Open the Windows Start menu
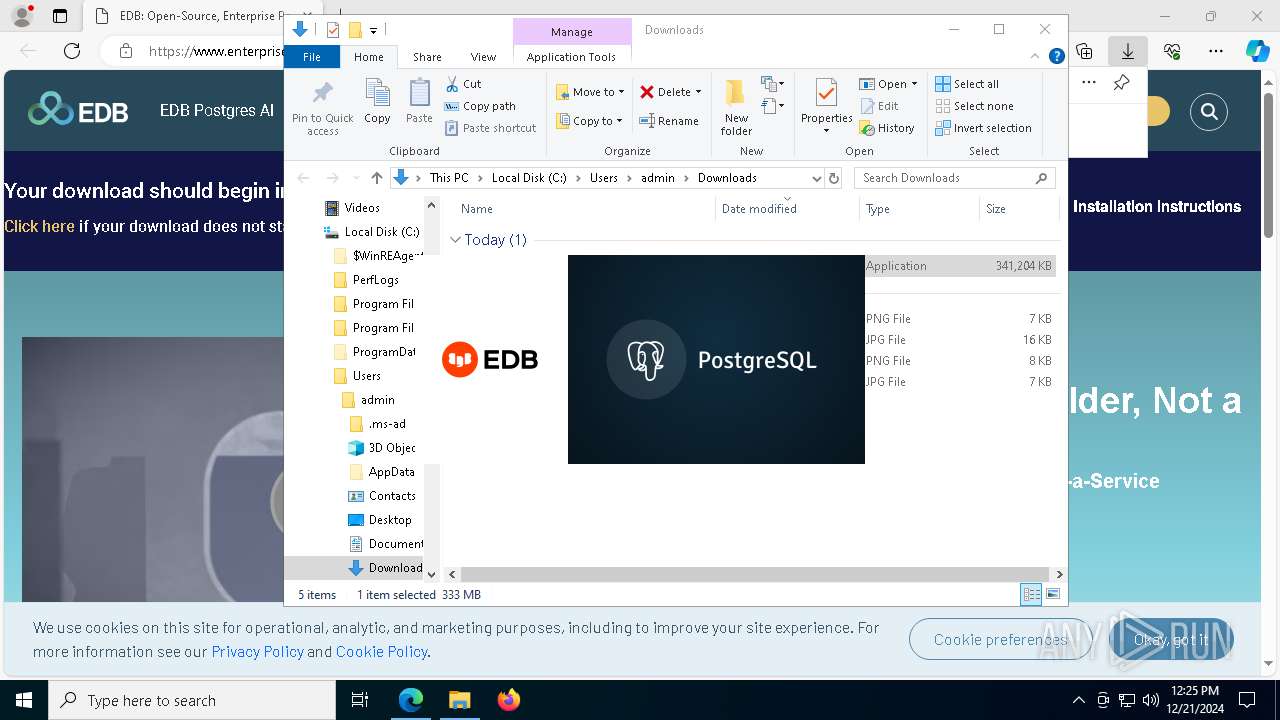The width and height of the screenshot is (1280, 720). click(x=24, y=700)
